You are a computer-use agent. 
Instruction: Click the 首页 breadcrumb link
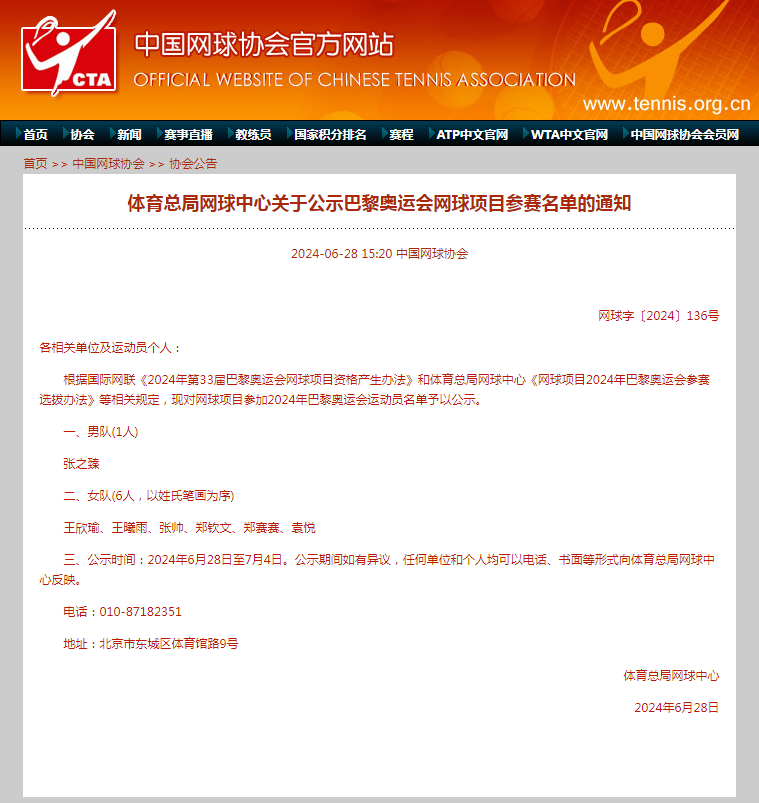tap(35, 163)
